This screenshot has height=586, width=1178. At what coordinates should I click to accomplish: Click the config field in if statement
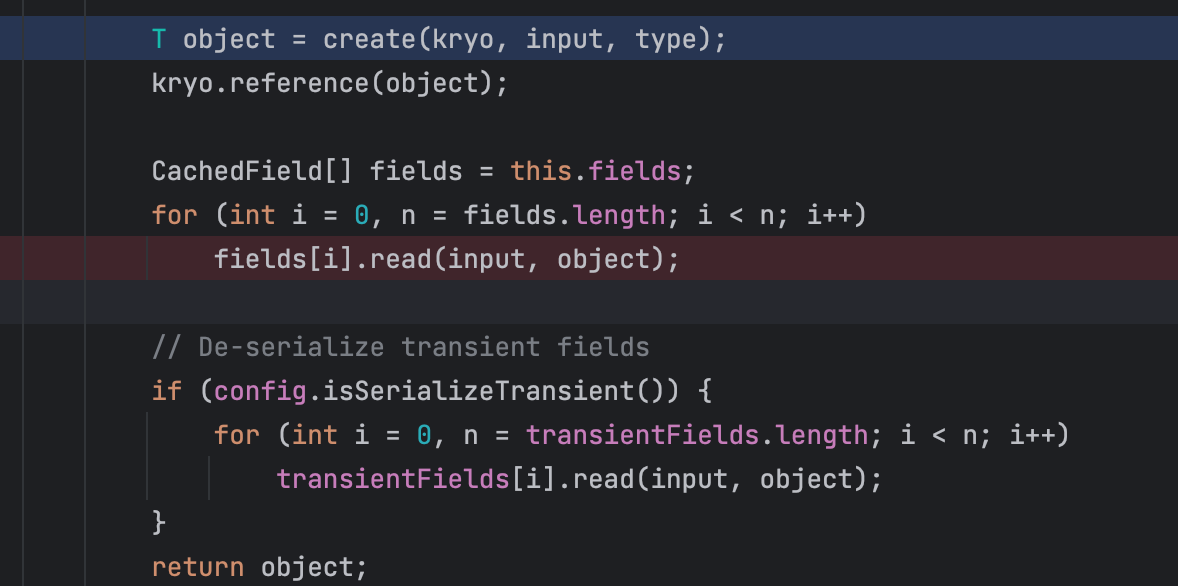[x=260, y=391]
